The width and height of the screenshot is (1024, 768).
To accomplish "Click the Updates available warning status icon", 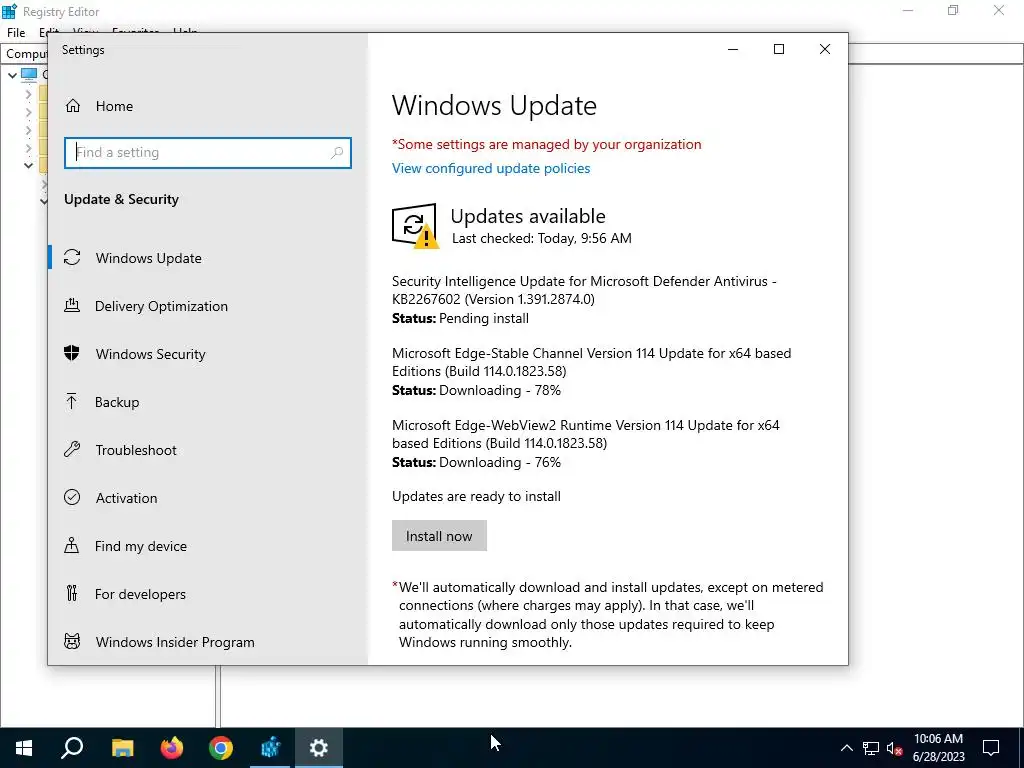I will pos(414,226).
